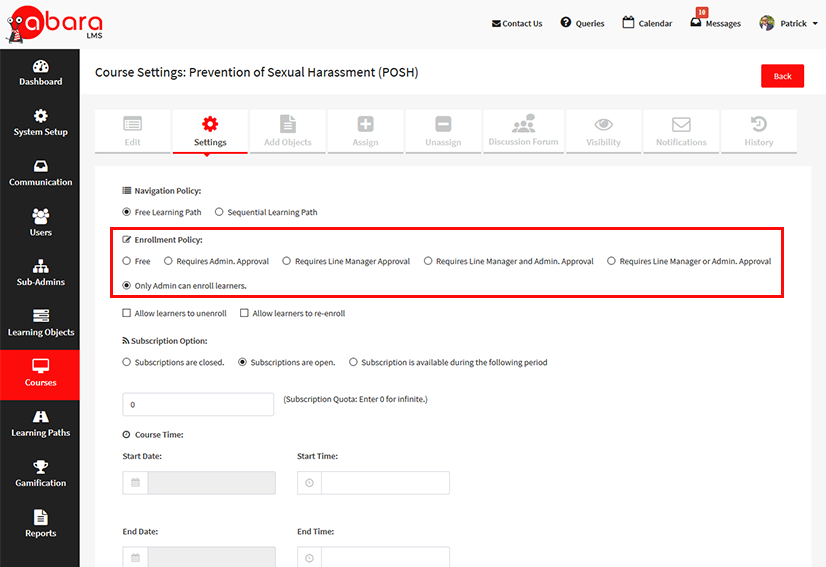
Task: Click the Course Time clock icon
Action: (126, 435)
